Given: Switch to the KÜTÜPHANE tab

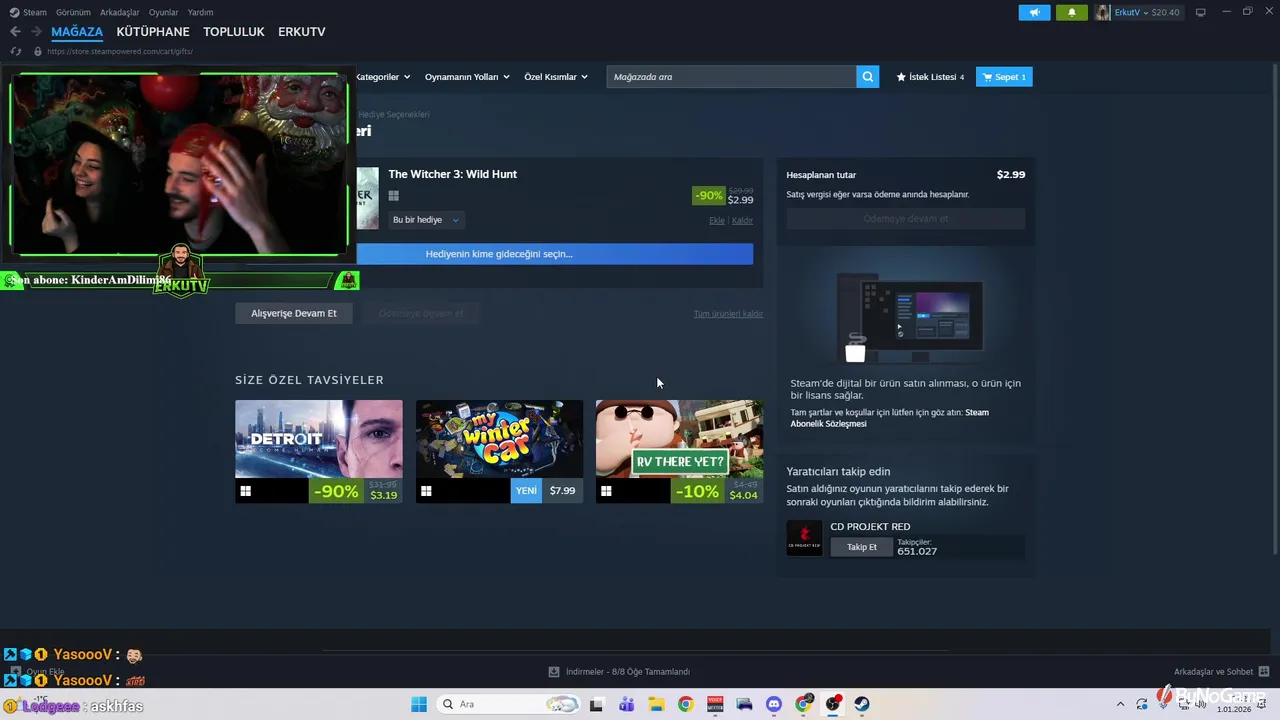Looking at the screenshot, I should click(x=153, y=32).
